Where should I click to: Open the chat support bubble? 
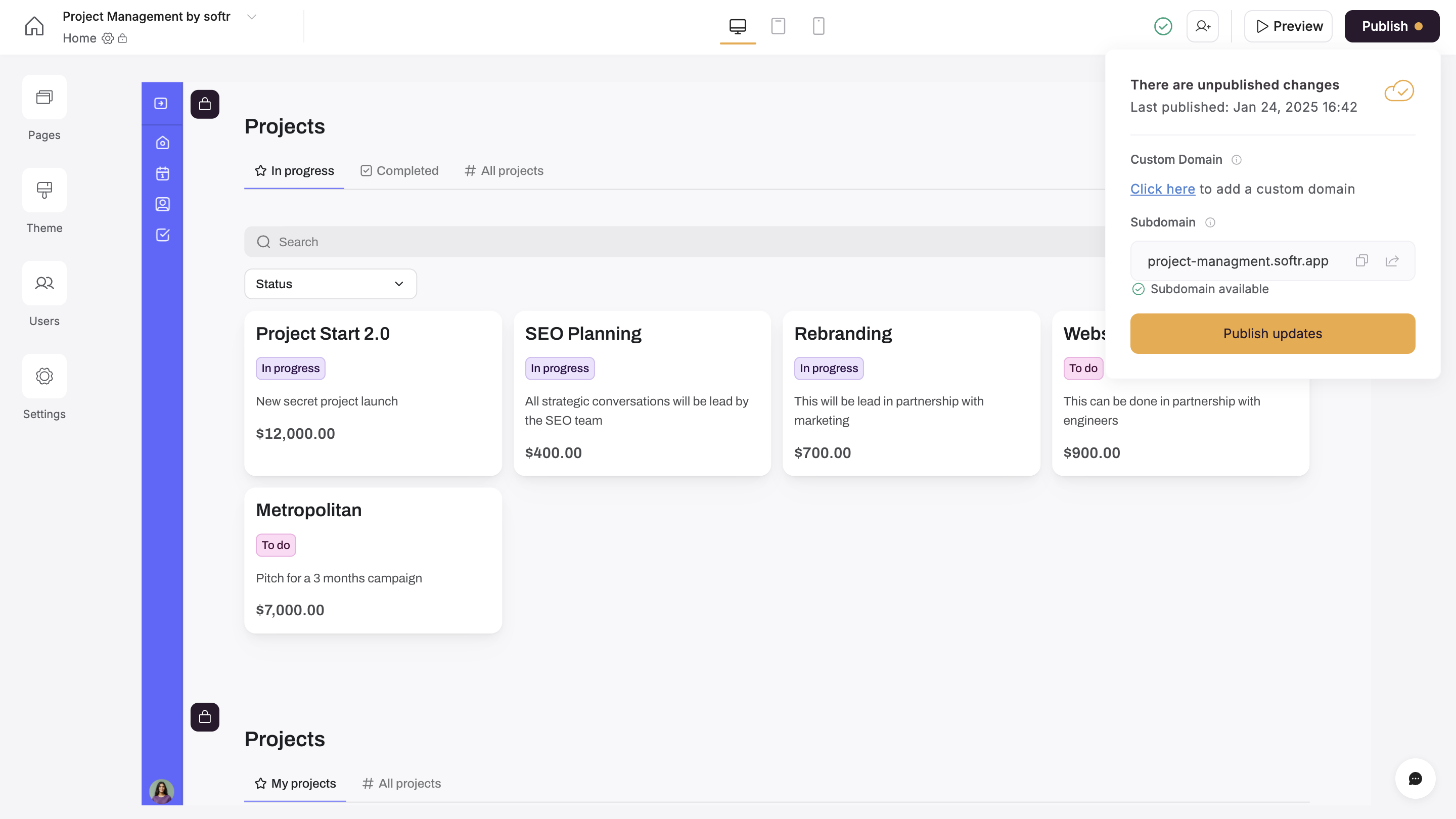point(1415,779)
